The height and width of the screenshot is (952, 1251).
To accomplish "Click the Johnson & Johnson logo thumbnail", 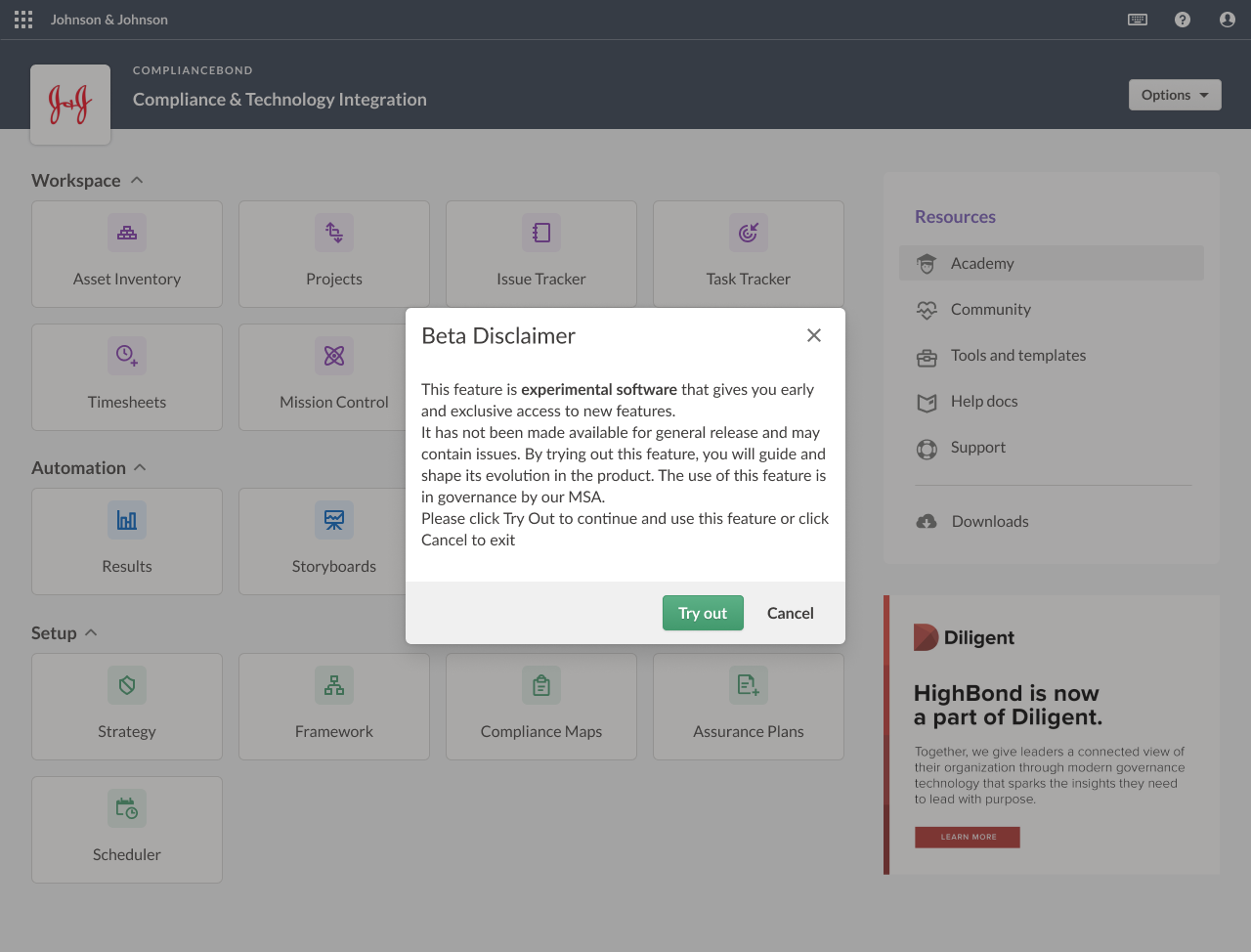I will (x=70, y=105).
